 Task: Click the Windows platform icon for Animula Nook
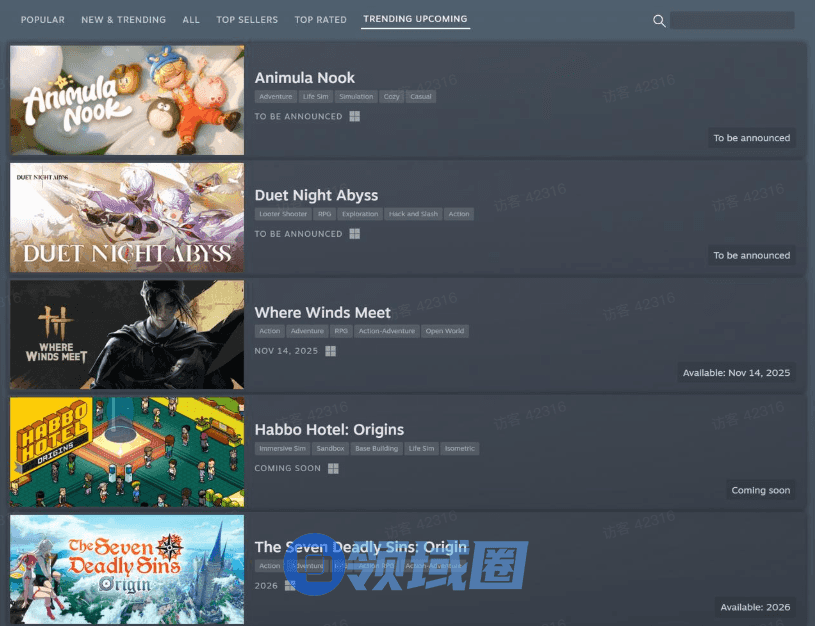pyautogui.click(x=354, y=117)
